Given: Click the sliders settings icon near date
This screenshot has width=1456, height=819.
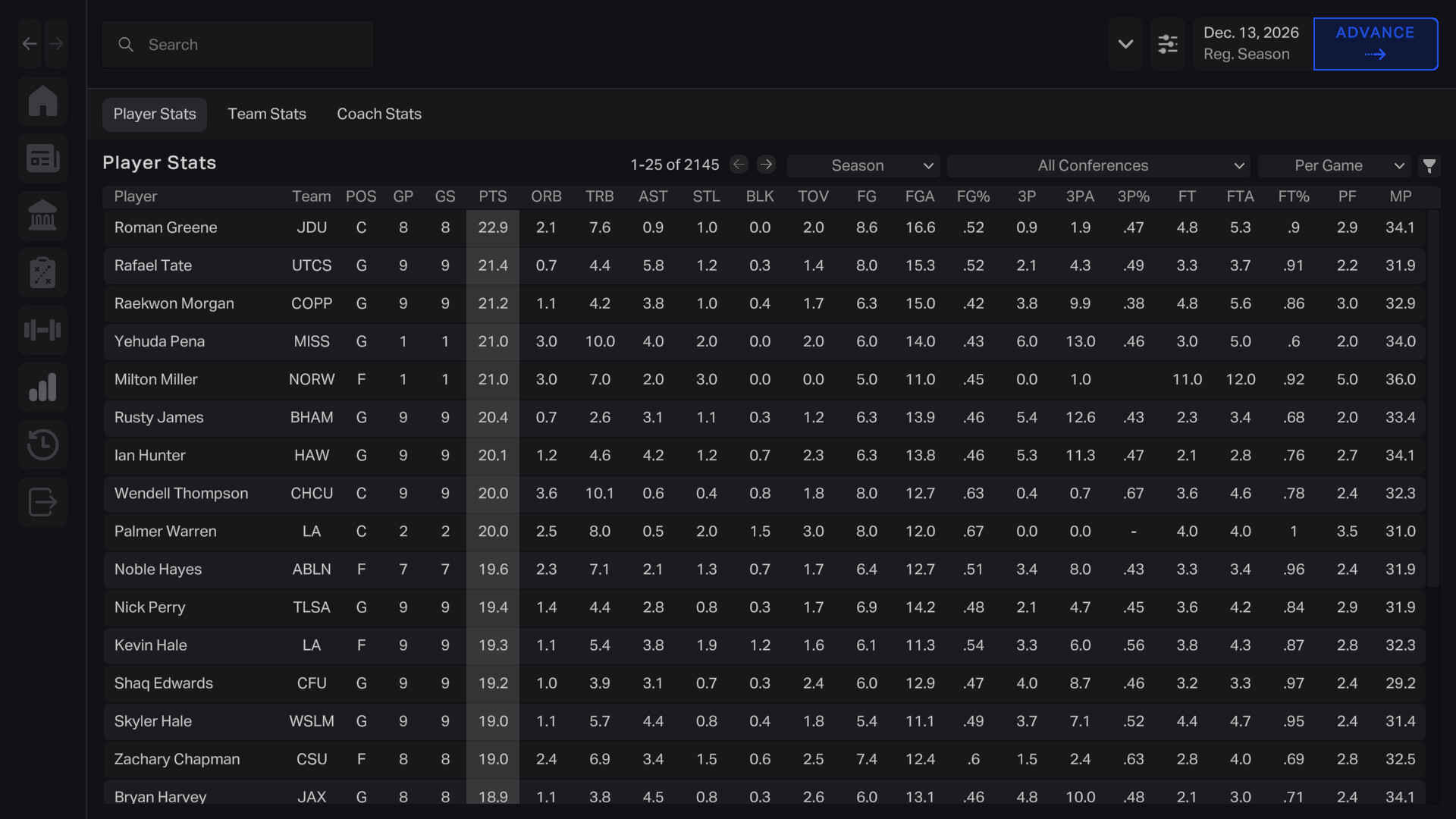Looking at the screenshot, I should (1167, 44).
